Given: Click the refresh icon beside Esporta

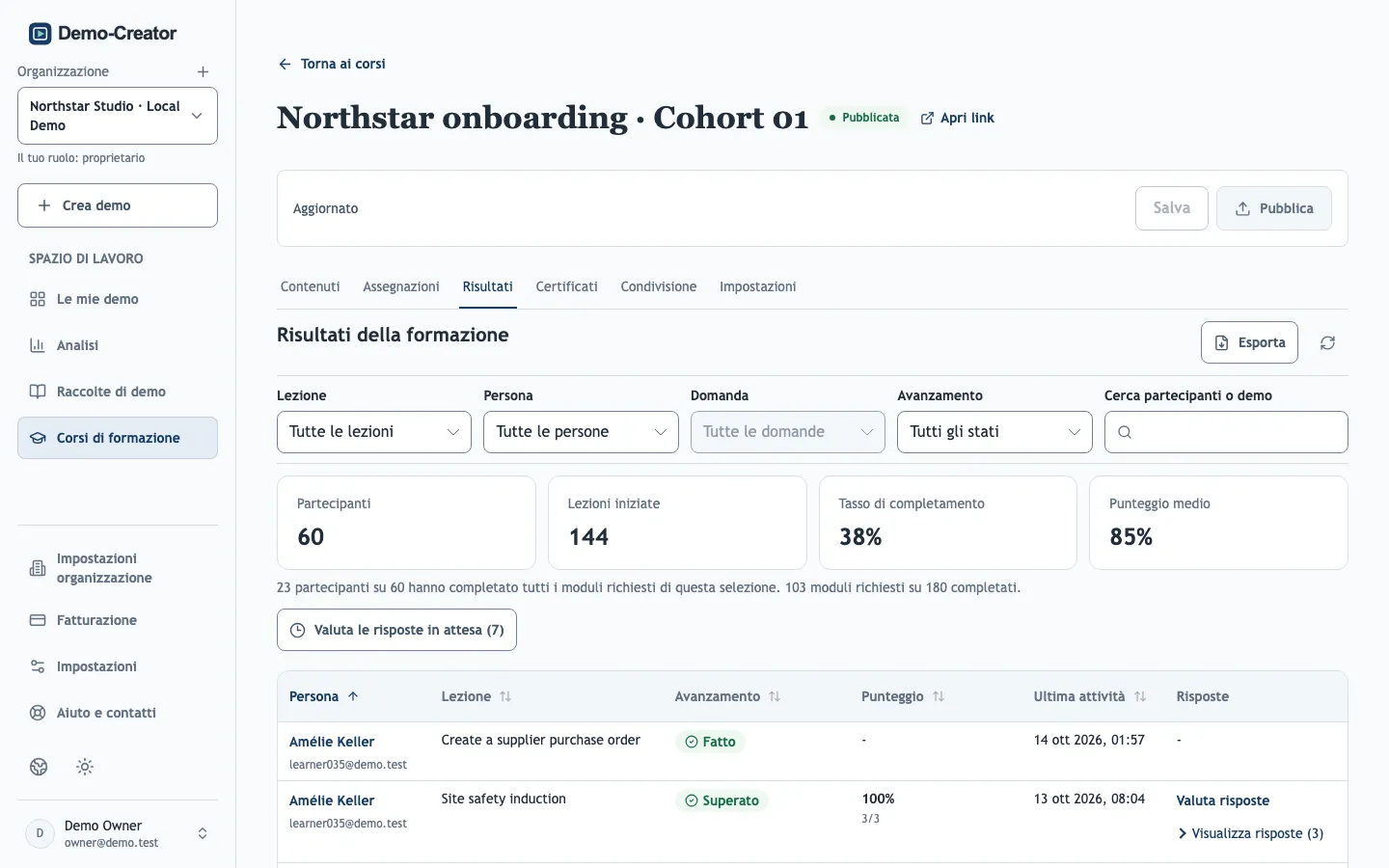Looking at the screenshot, I should pos(1327,342).
